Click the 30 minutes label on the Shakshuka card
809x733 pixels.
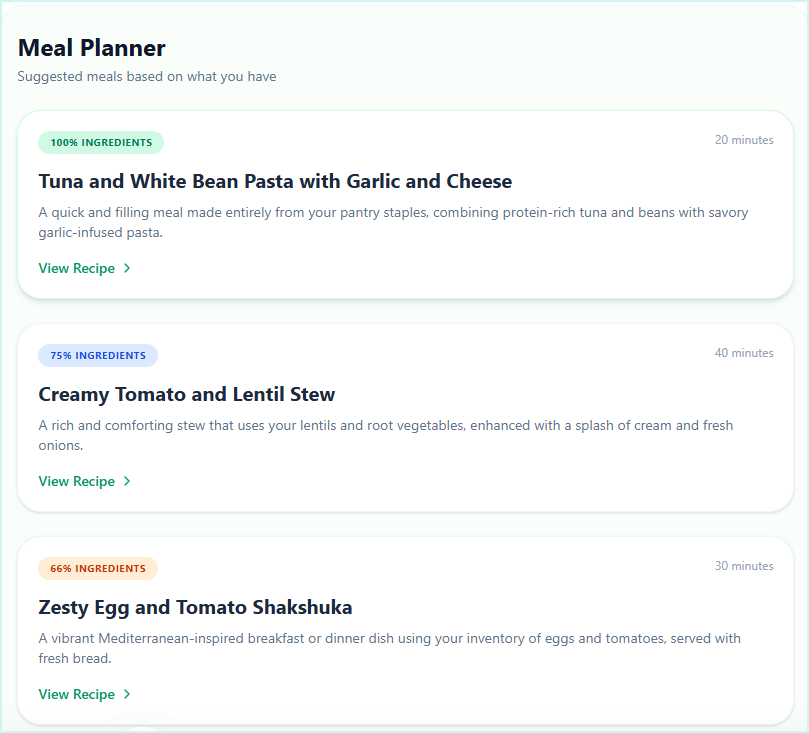744,566
